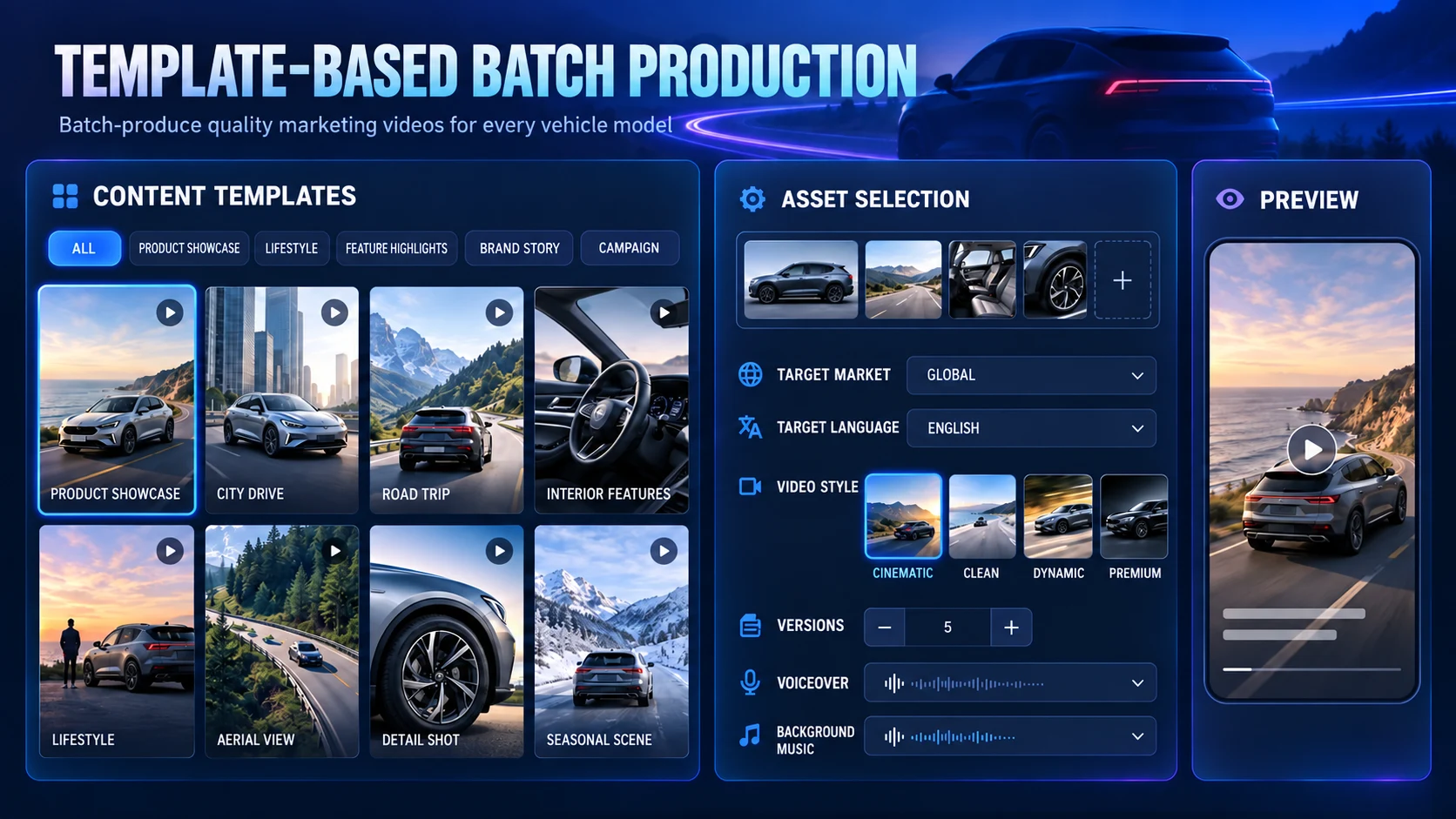Screen dimensions: 1456x819
Task: Select the Brand Story filter tab
Action: [520, 248]
